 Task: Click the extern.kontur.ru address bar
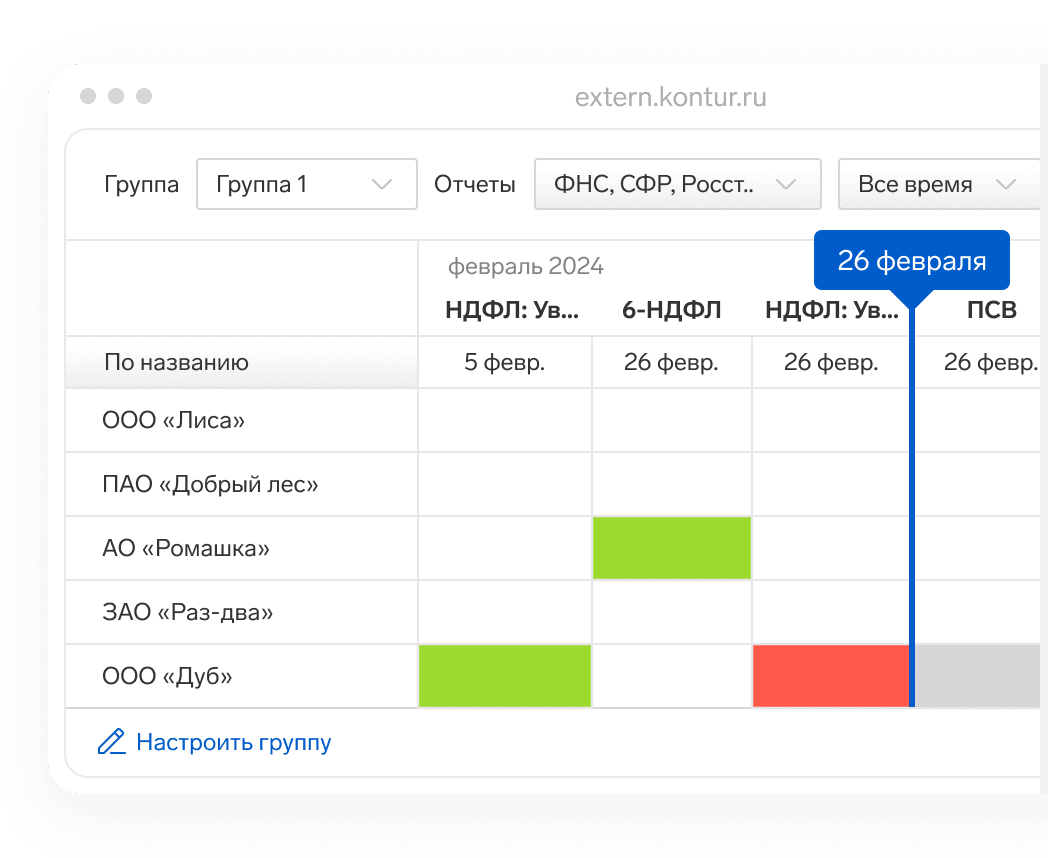pyautogui.click(x=670, y=97)
